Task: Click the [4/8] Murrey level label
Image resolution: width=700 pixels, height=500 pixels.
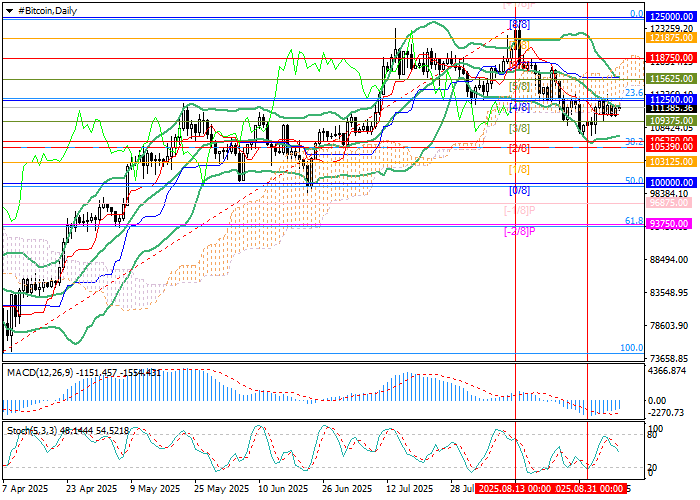Action: (x=519, y=106)
